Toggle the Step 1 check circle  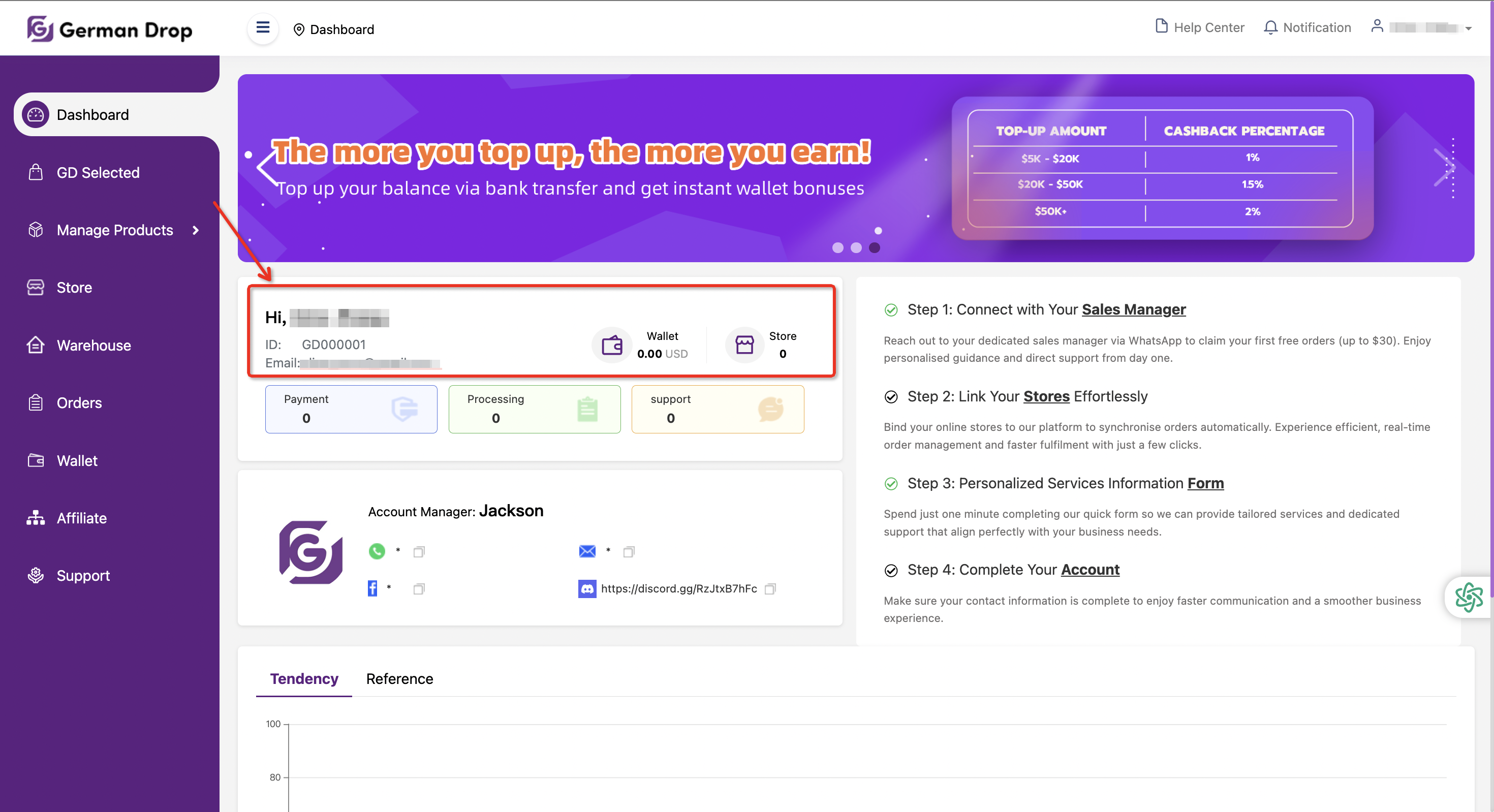[891, 310]
